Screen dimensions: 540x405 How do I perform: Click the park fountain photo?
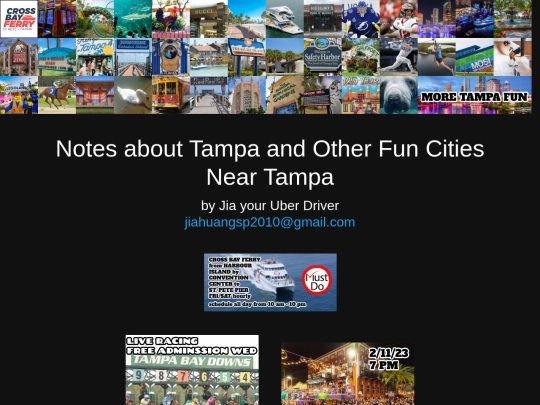[512, 19]
